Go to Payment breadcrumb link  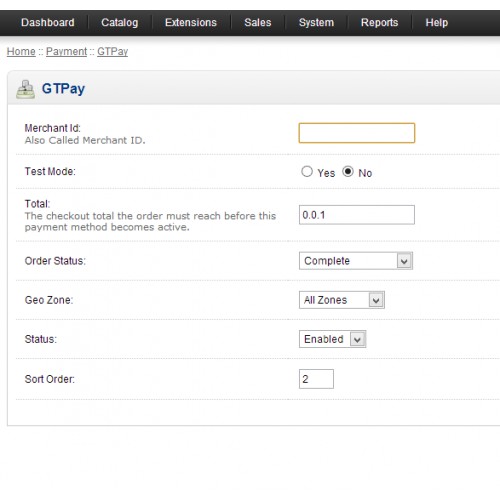tap(66, 52)
